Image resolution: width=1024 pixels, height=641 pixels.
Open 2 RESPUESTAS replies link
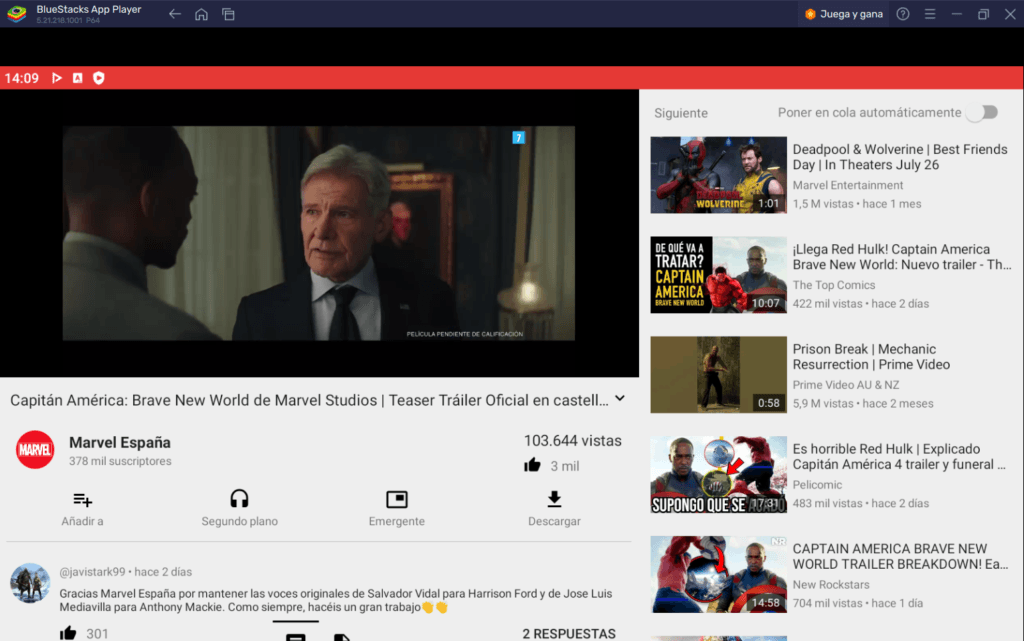(569, 633)
